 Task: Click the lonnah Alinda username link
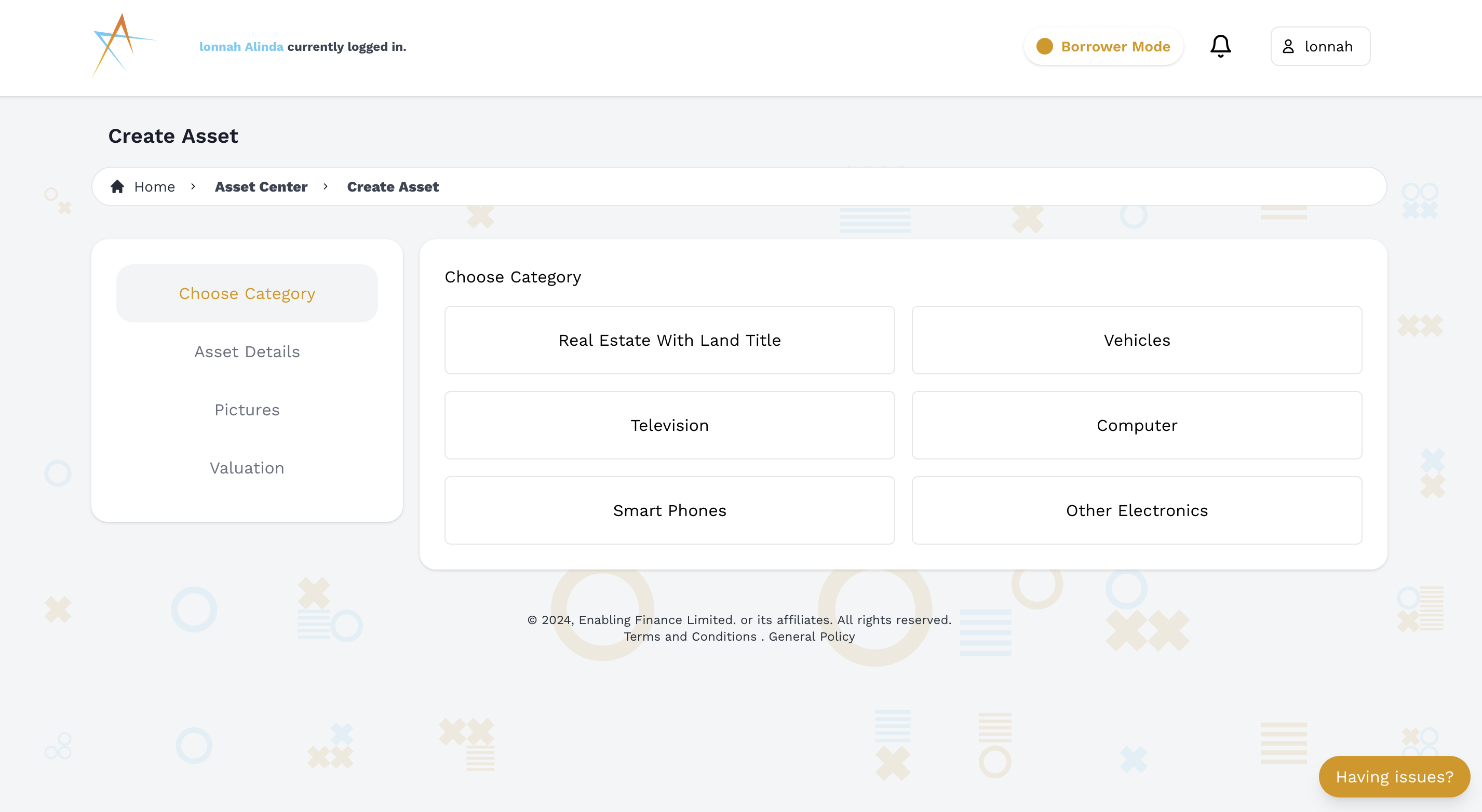coord(241,47)
